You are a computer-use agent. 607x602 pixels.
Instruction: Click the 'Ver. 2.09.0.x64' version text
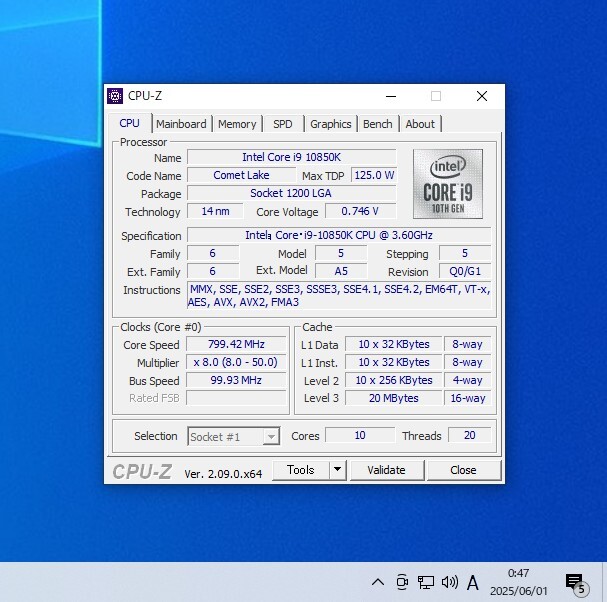click(x=223, y=474)
